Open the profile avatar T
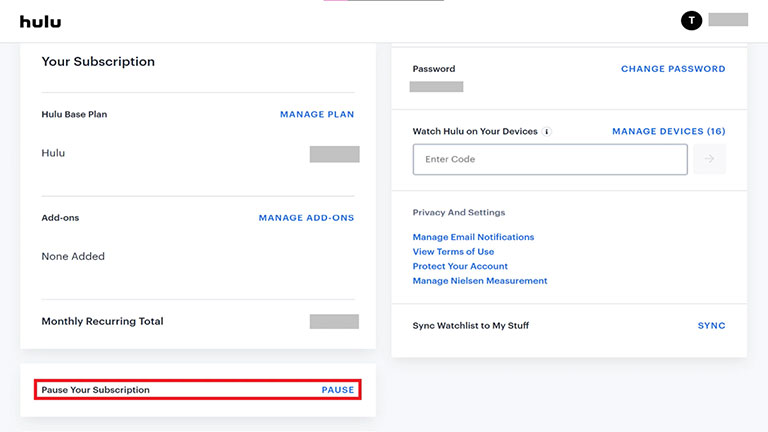This screenshot has height=432, width=768. tap(691, 21)
